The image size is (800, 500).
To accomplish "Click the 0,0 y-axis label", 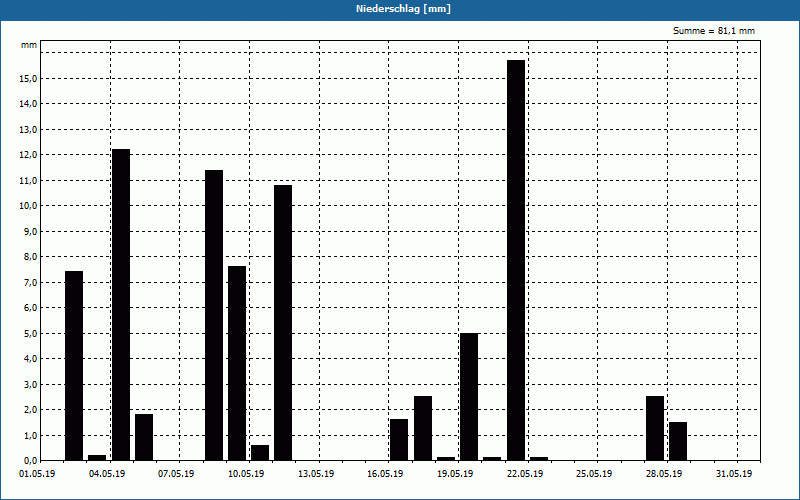I will [x=30, y=461].
